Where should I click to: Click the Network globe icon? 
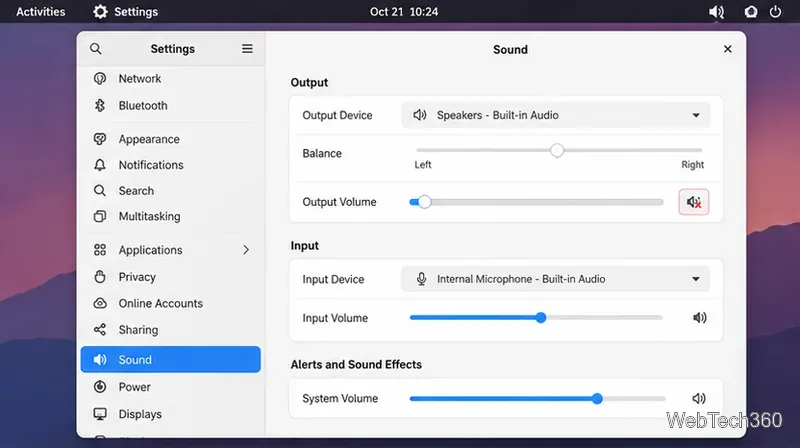100,78
